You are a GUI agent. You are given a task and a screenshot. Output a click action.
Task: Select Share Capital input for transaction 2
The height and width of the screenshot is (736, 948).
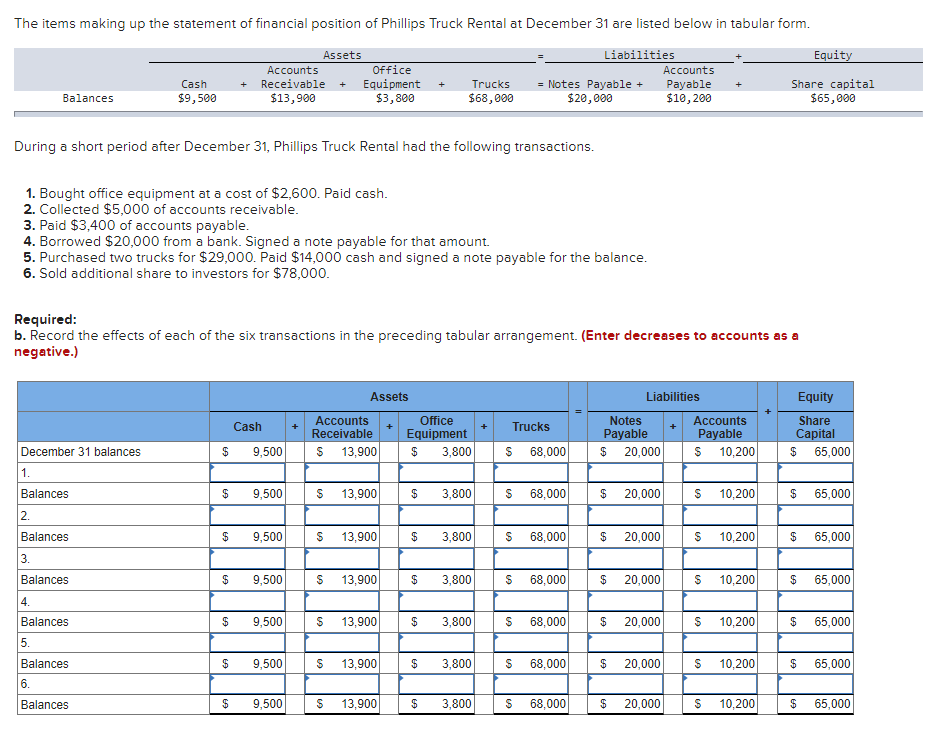(815, 515)
